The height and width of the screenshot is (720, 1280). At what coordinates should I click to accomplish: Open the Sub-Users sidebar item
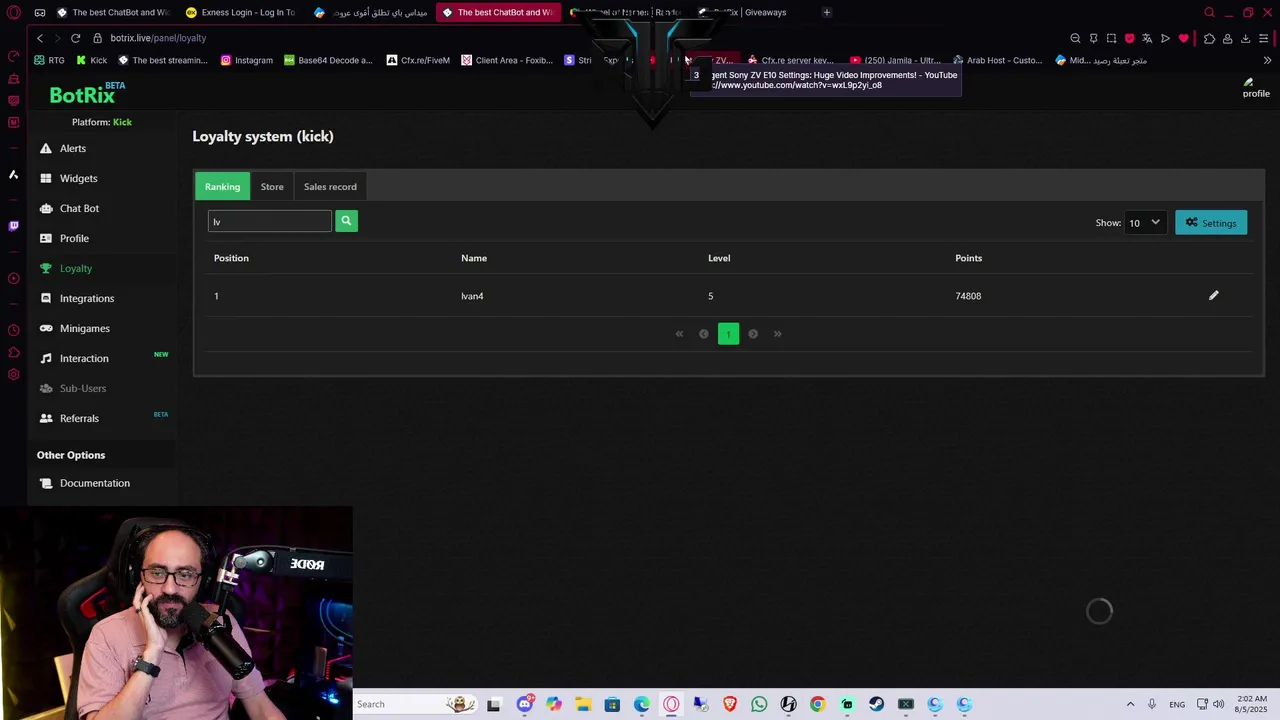82,388
